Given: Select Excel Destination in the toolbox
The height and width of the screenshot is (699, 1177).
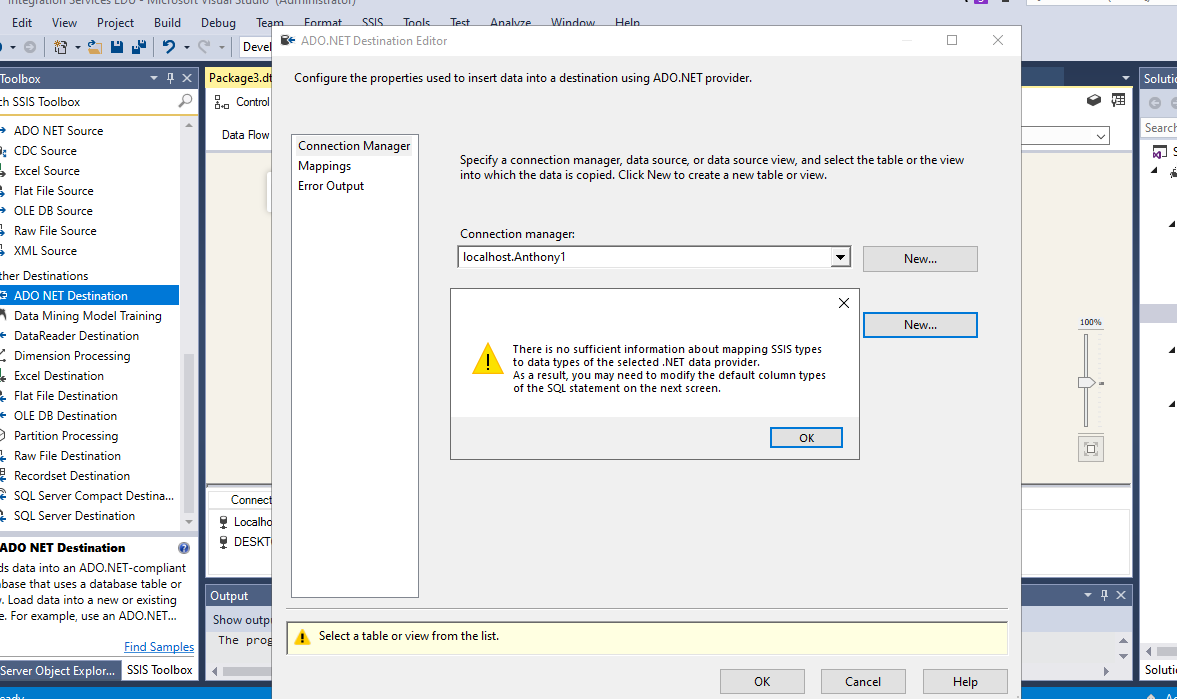Looking at the screenshot, I should 59,376.
